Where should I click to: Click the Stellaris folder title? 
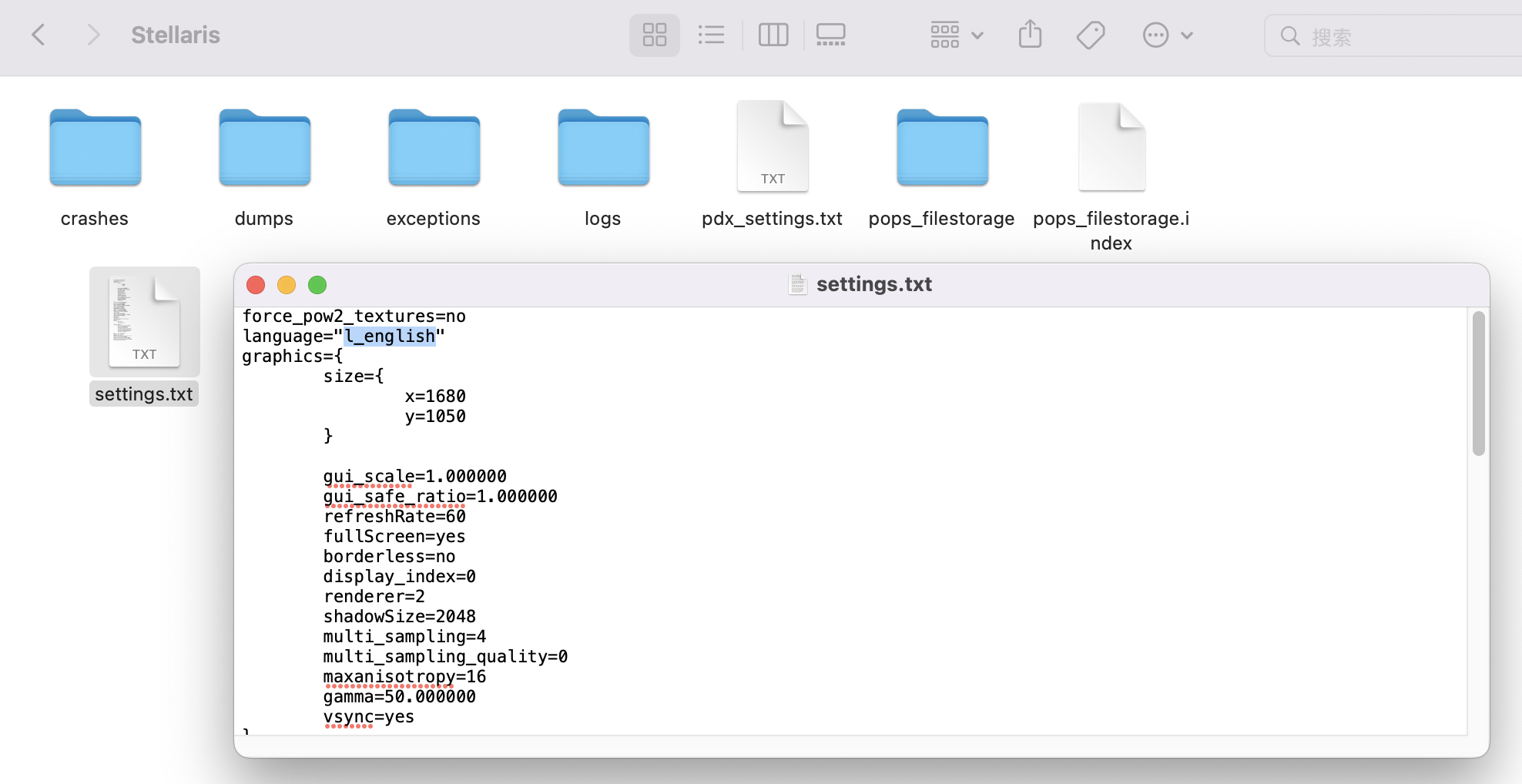[x=176, y=35]
